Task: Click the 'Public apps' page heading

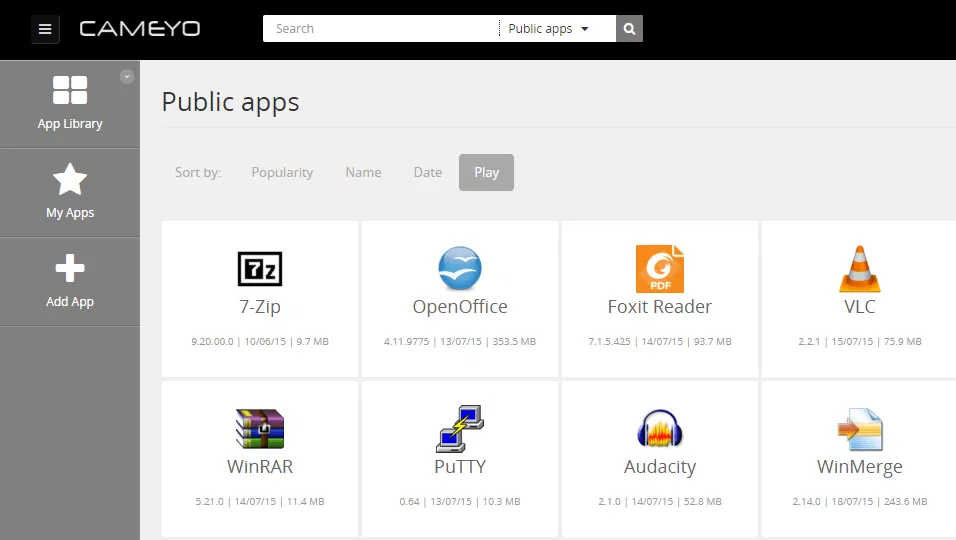Action: coord(230,102)
